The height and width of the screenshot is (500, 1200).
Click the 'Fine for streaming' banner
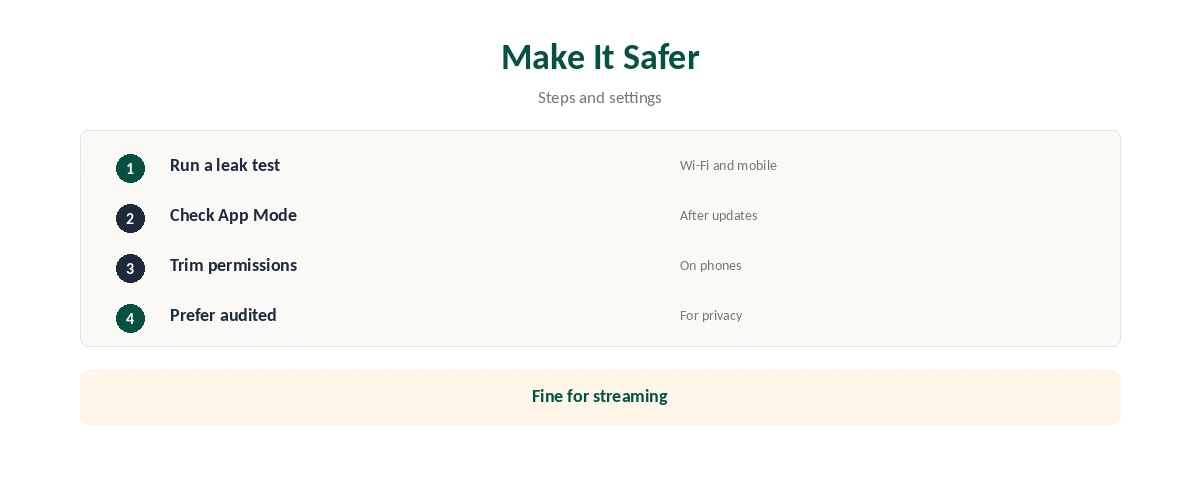pyautogui.click(x=600, y=397)
